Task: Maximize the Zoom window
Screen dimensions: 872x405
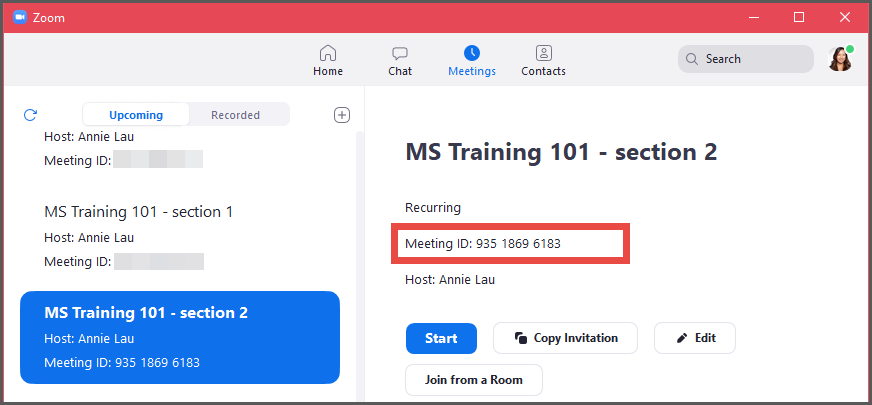Action: tap(798, 17)
